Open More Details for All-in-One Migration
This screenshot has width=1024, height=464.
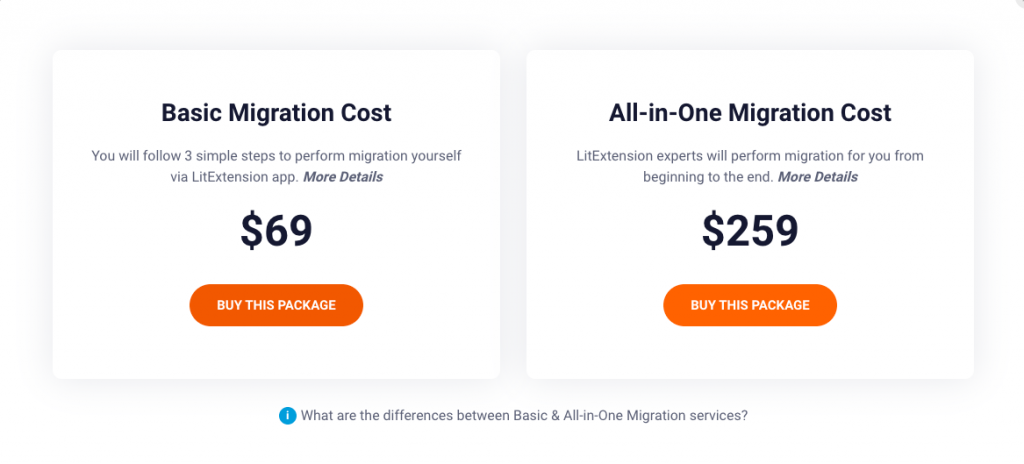point(818,177)
